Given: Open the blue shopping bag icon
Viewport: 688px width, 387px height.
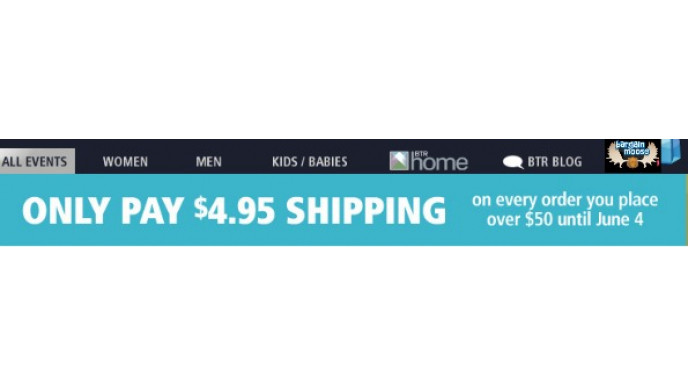Looking at the screenshot, I should (x=671, y=152).
